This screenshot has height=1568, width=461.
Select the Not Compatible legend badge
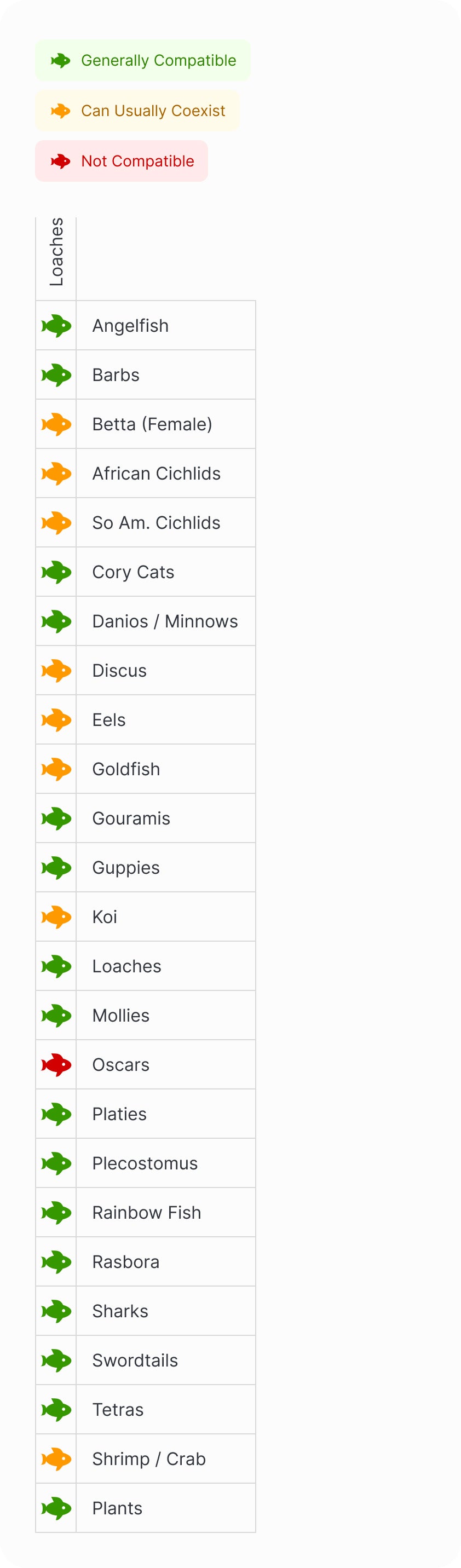coord(121,162)
